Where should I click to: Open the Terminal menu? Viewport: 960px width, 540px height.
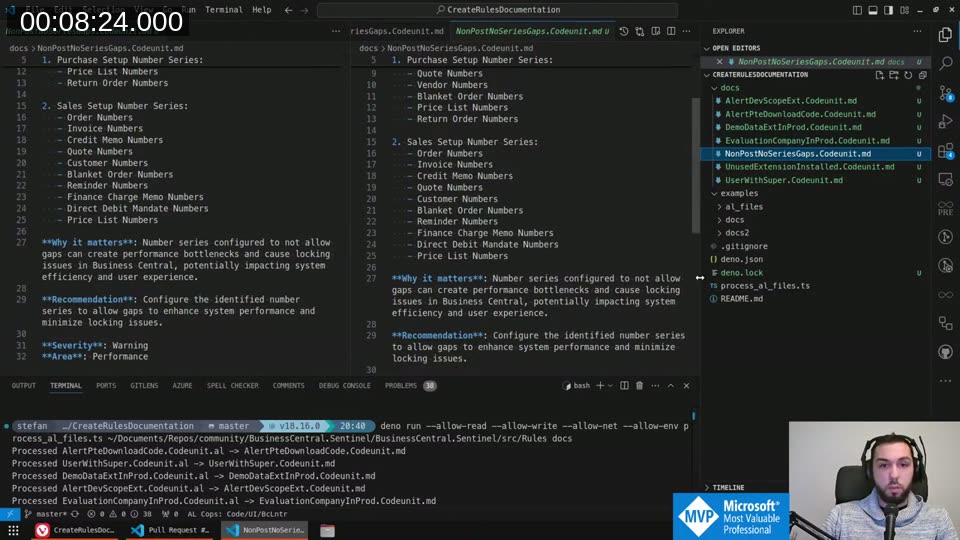coord(223,10)
